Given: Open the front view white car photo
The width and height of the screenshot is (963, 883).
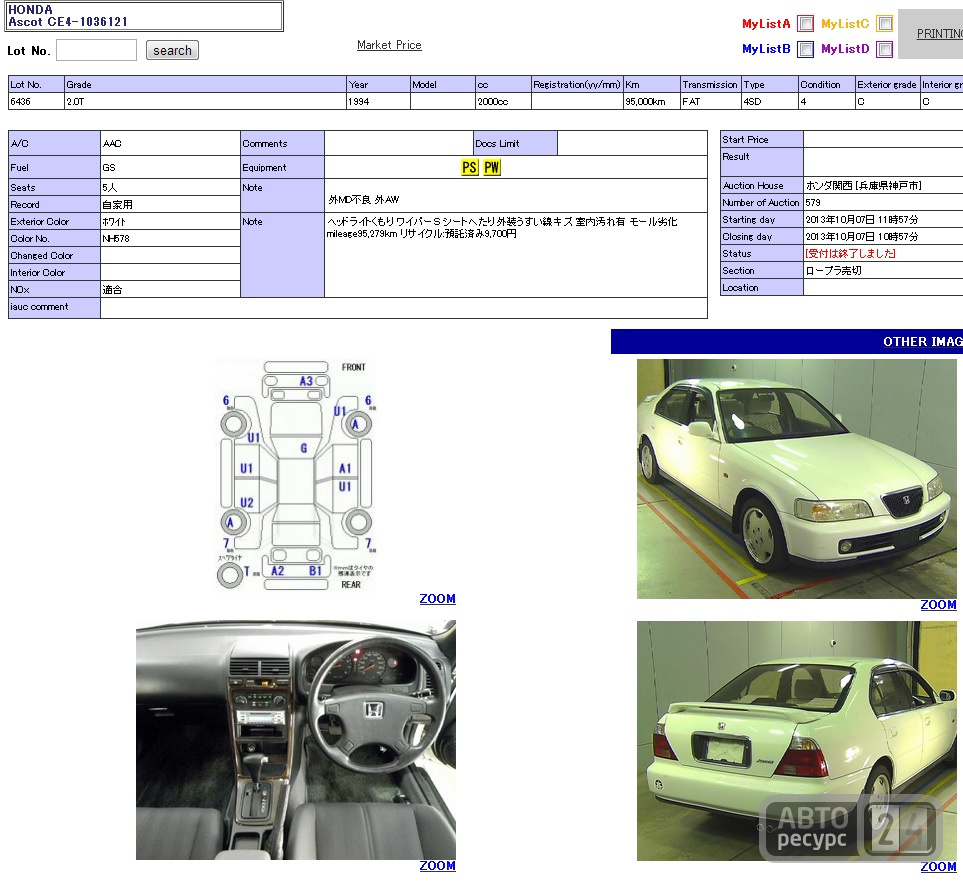Looking at the screenshot, I should pyautogui.click(x=797, y=479).
